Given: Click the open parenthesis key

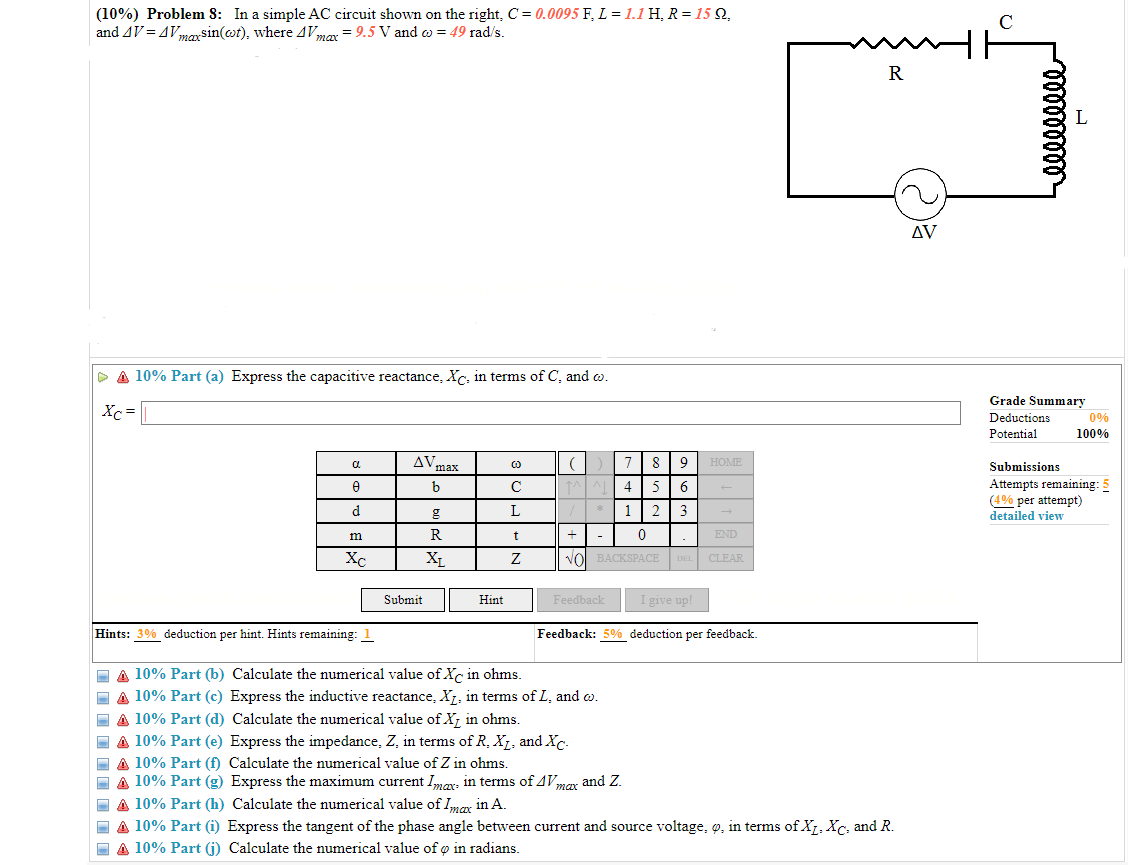Looking at the screenshot, I should coord(572,463).
